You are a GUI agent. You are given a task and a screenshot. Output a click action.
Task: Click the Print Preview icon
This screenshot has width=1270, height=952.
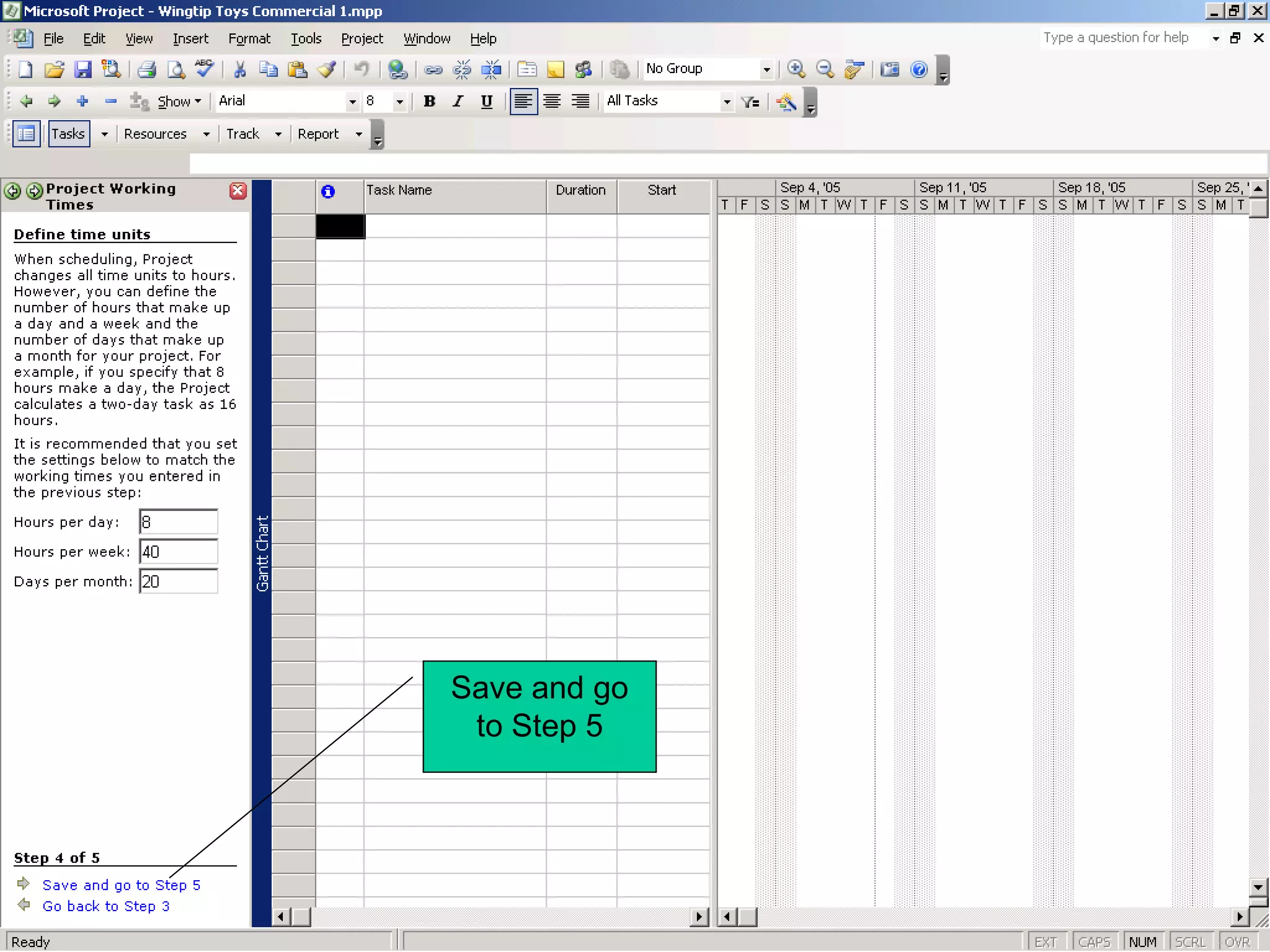pos(176,69)
